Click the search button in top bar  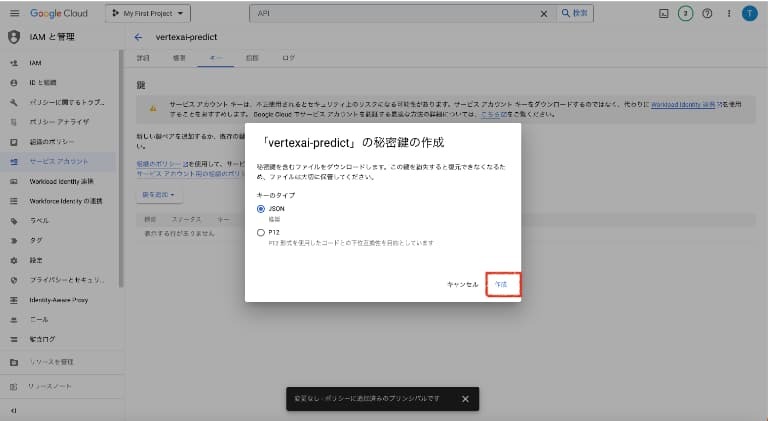575,13
